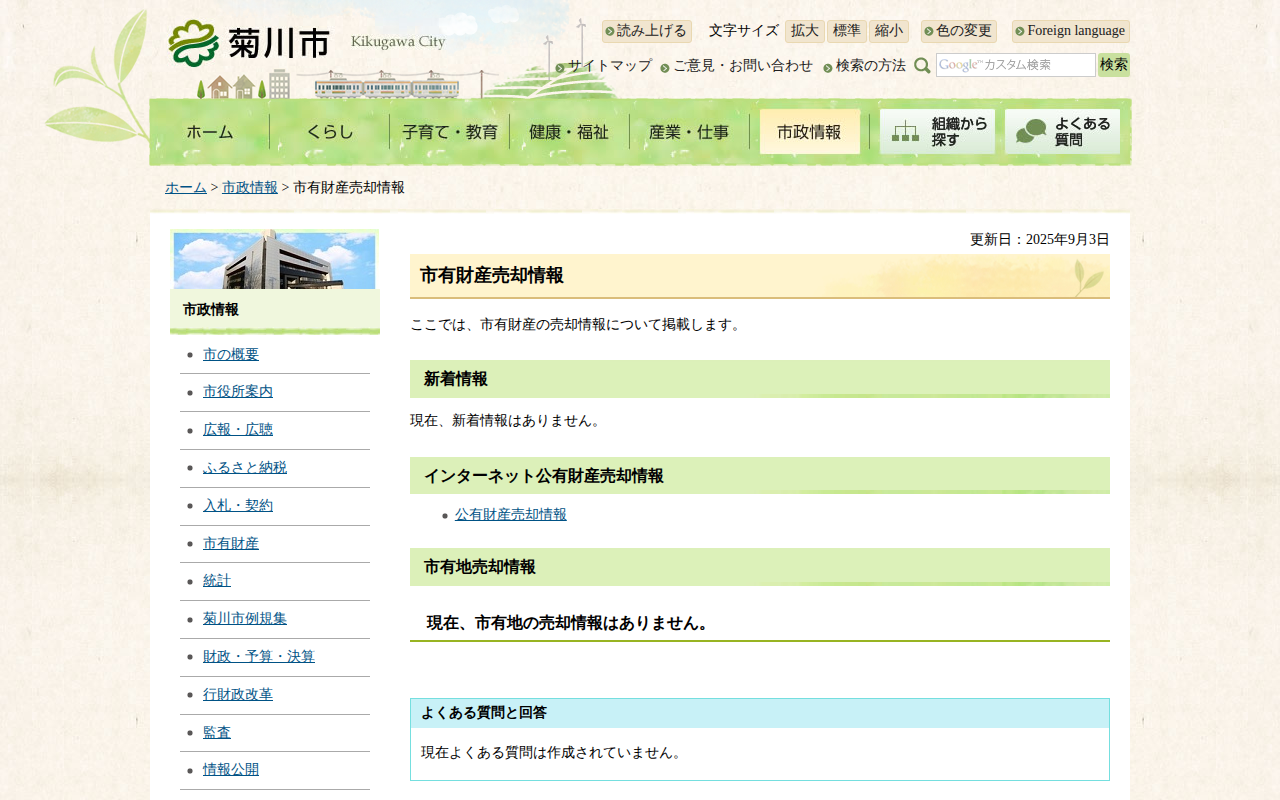
Task: Click the 公有財産売却情報 link
Action: (510, 515)
